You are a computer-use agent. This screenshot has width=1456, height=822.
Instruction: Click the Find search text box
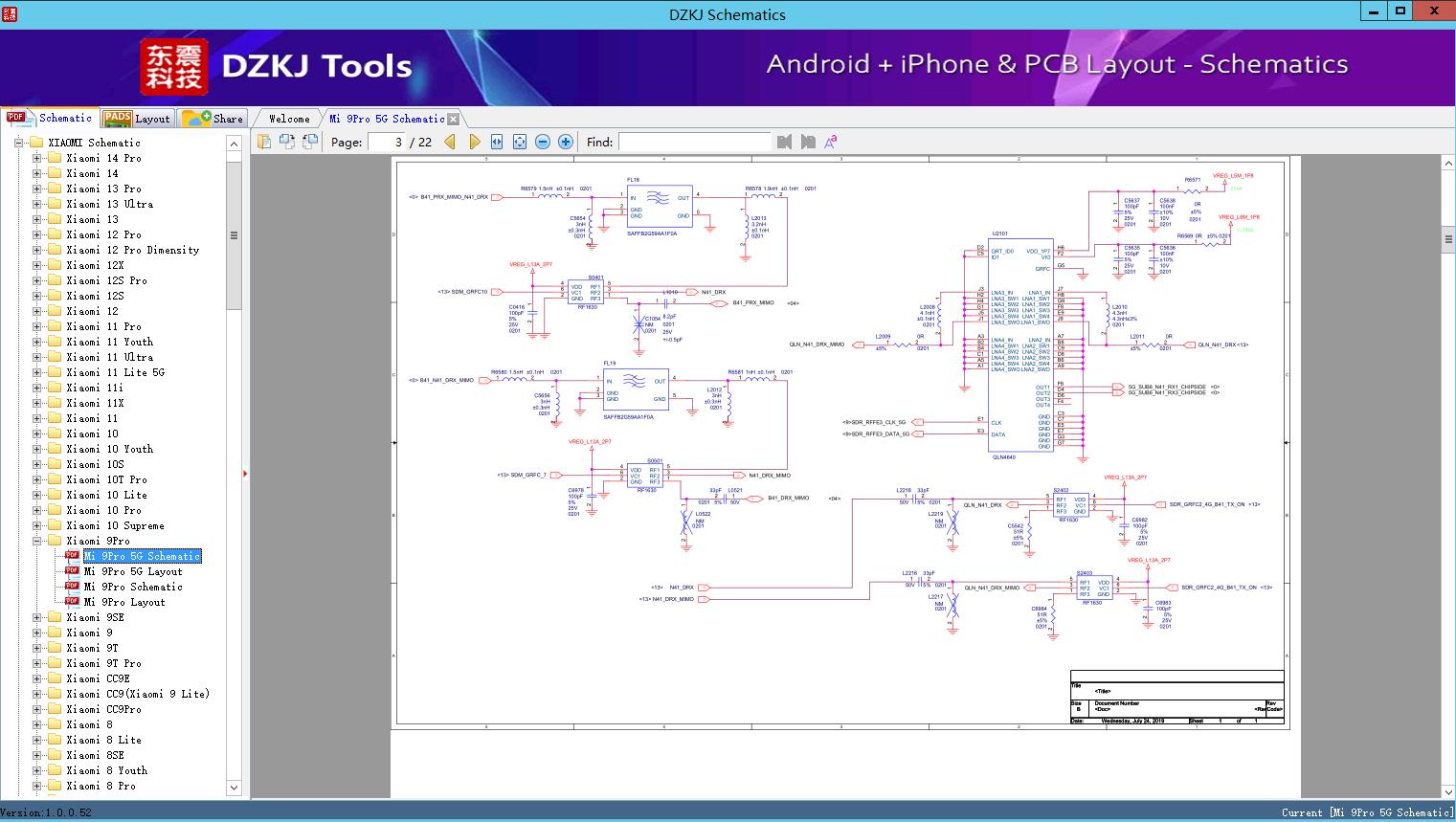pos(694,142)
